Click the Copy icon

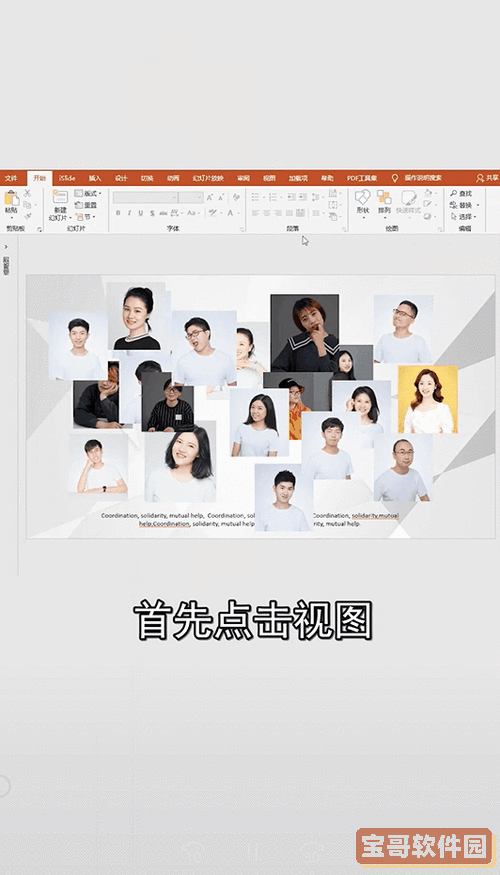pos(27,205)
